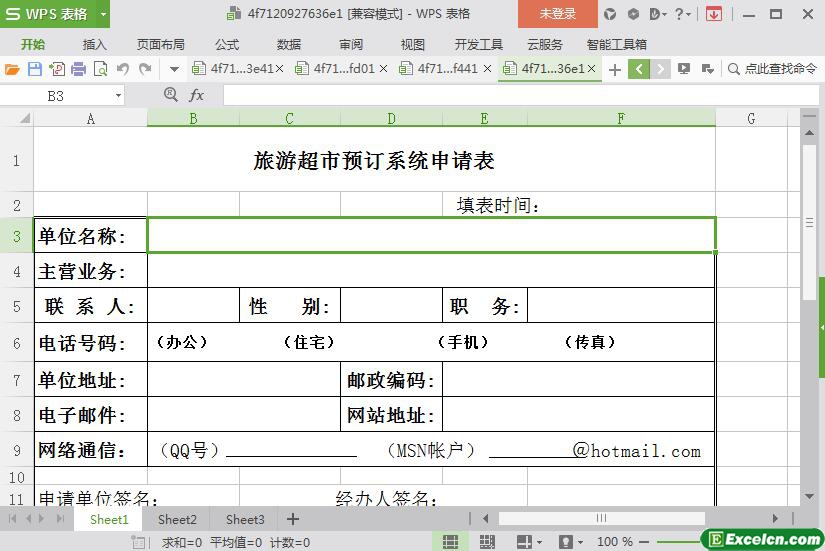Image resolution: width=825 pixels, height=551 pixels.
Task: Switch to the 4f71...f441 document tab
Action: tap(440, 68)
